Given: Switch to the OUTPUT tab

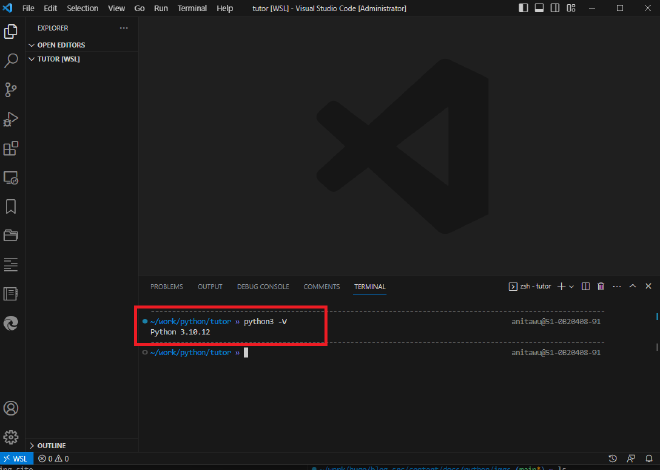Looking at the screenshot, I should pos(210,287).
